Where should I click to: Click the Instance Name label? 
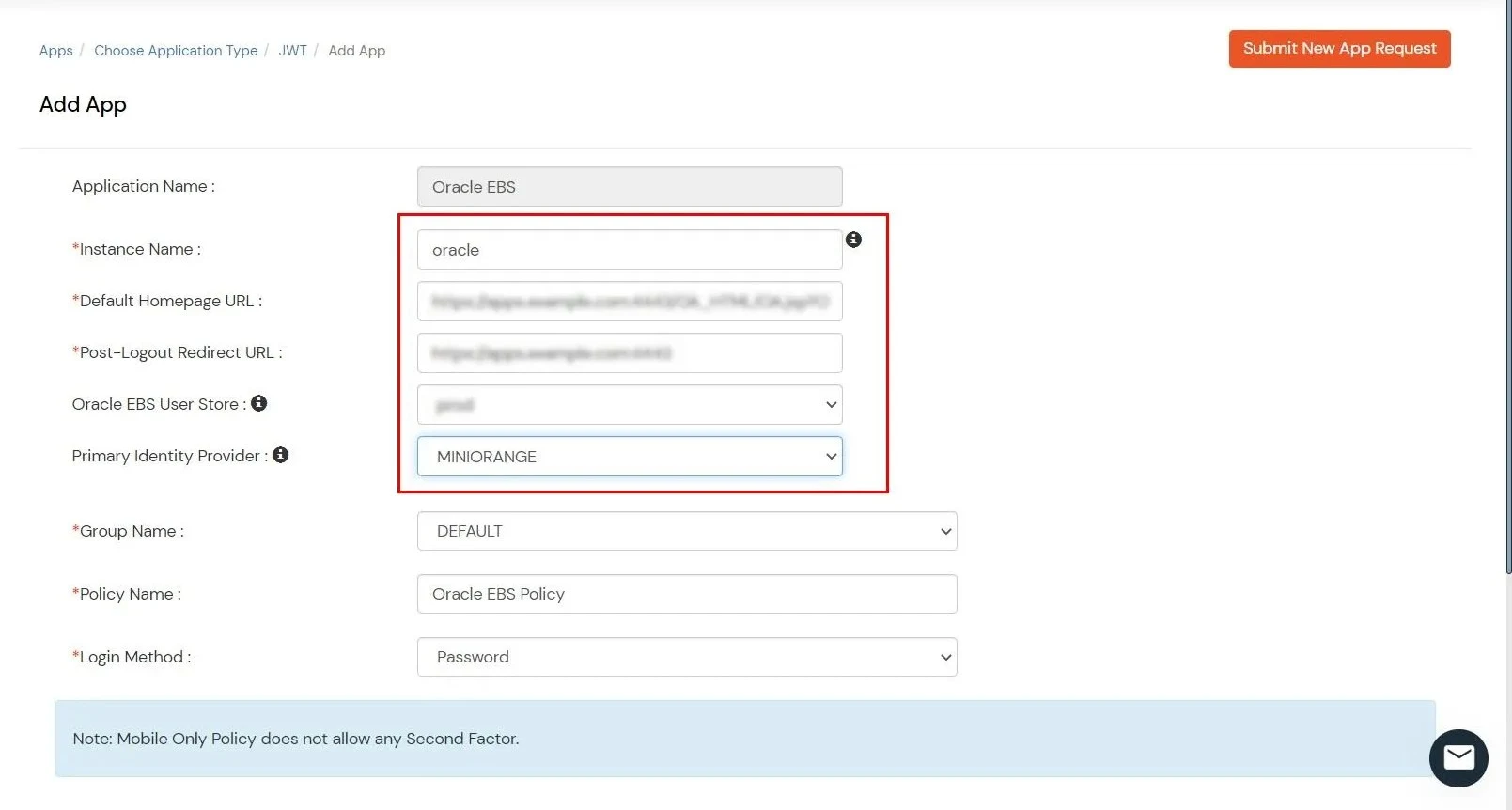pyautogui.click(x=136, y=249)
